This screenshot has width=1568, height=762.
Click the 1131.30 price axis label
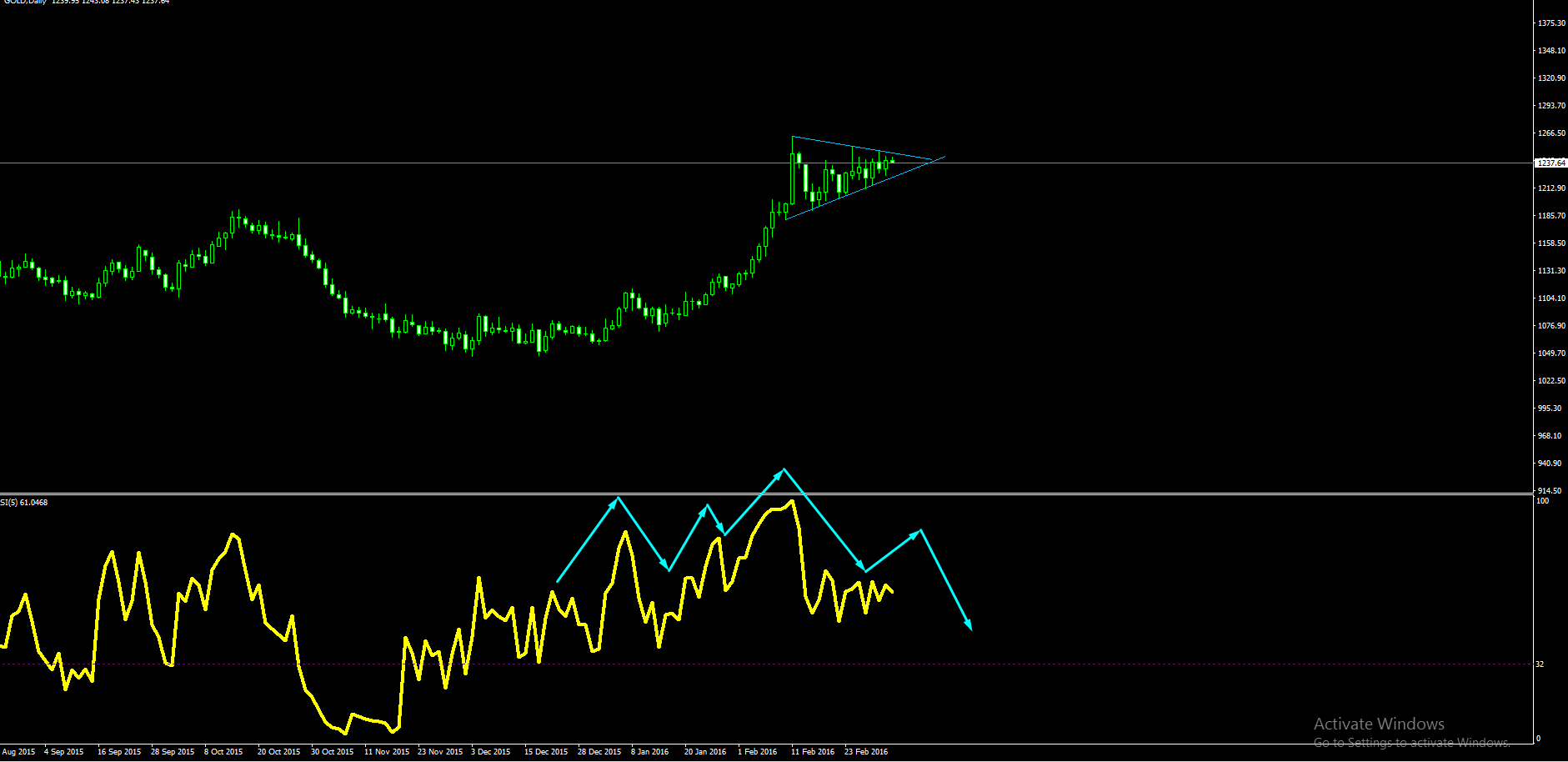[x=1551, y=271]
